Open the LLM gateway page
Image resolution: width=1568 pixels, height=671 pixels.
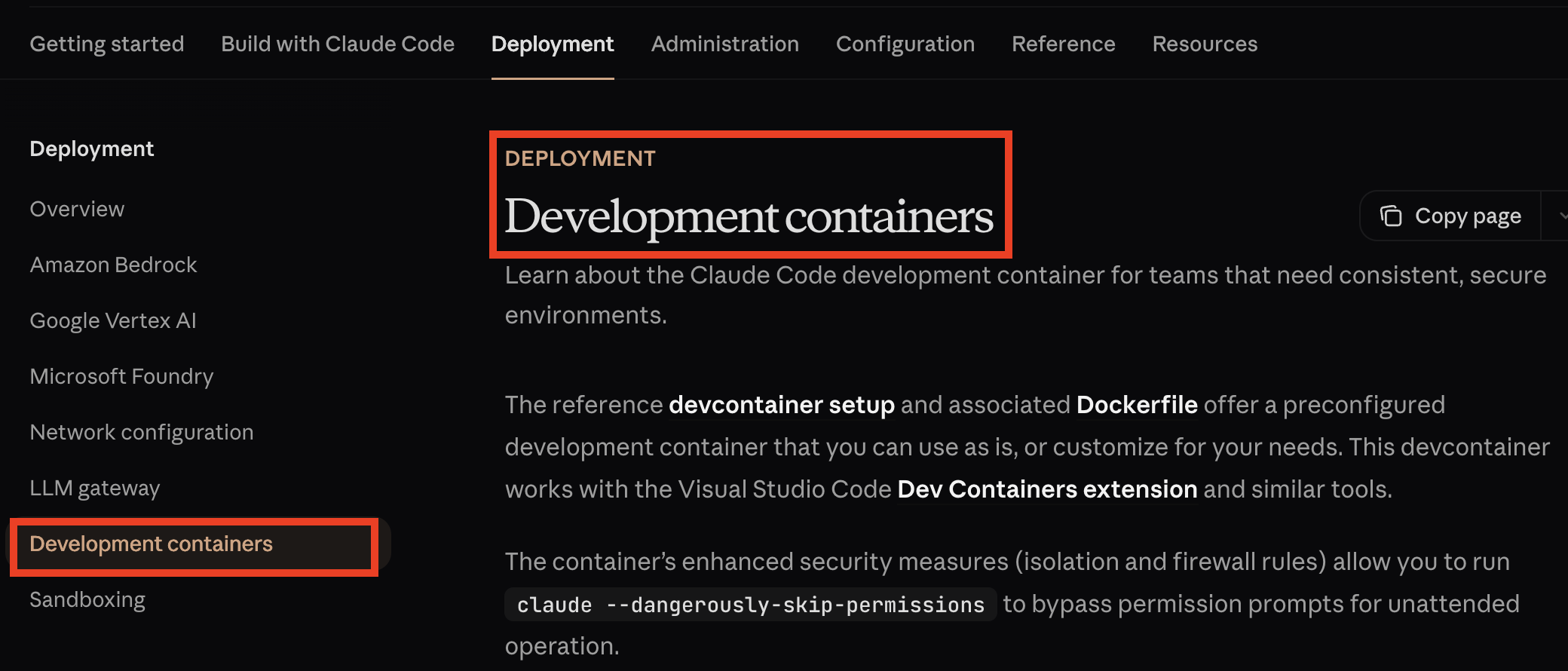click(95, 488)
